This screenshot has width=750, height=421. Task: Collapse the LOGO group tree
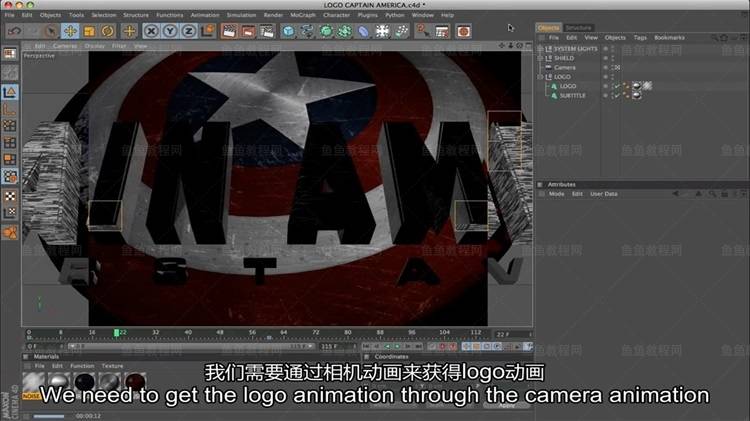pos(540,77)
